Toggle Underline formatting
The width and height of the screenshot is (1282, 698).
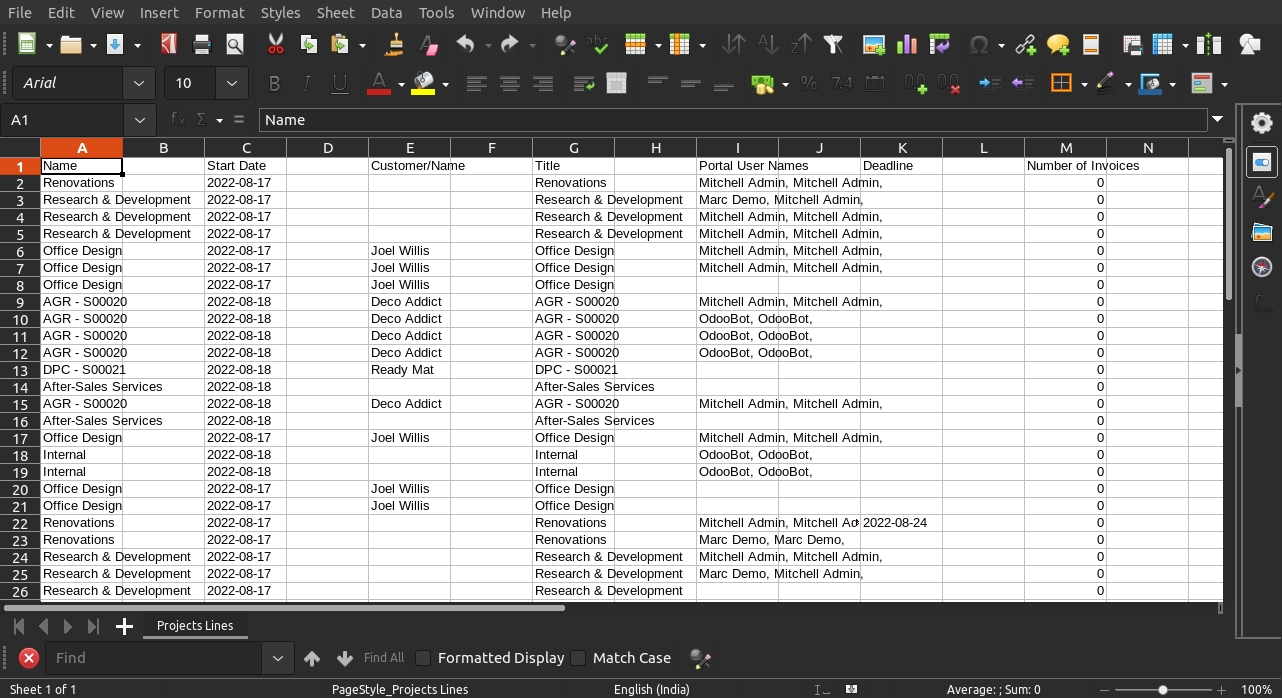coord(340,84)
